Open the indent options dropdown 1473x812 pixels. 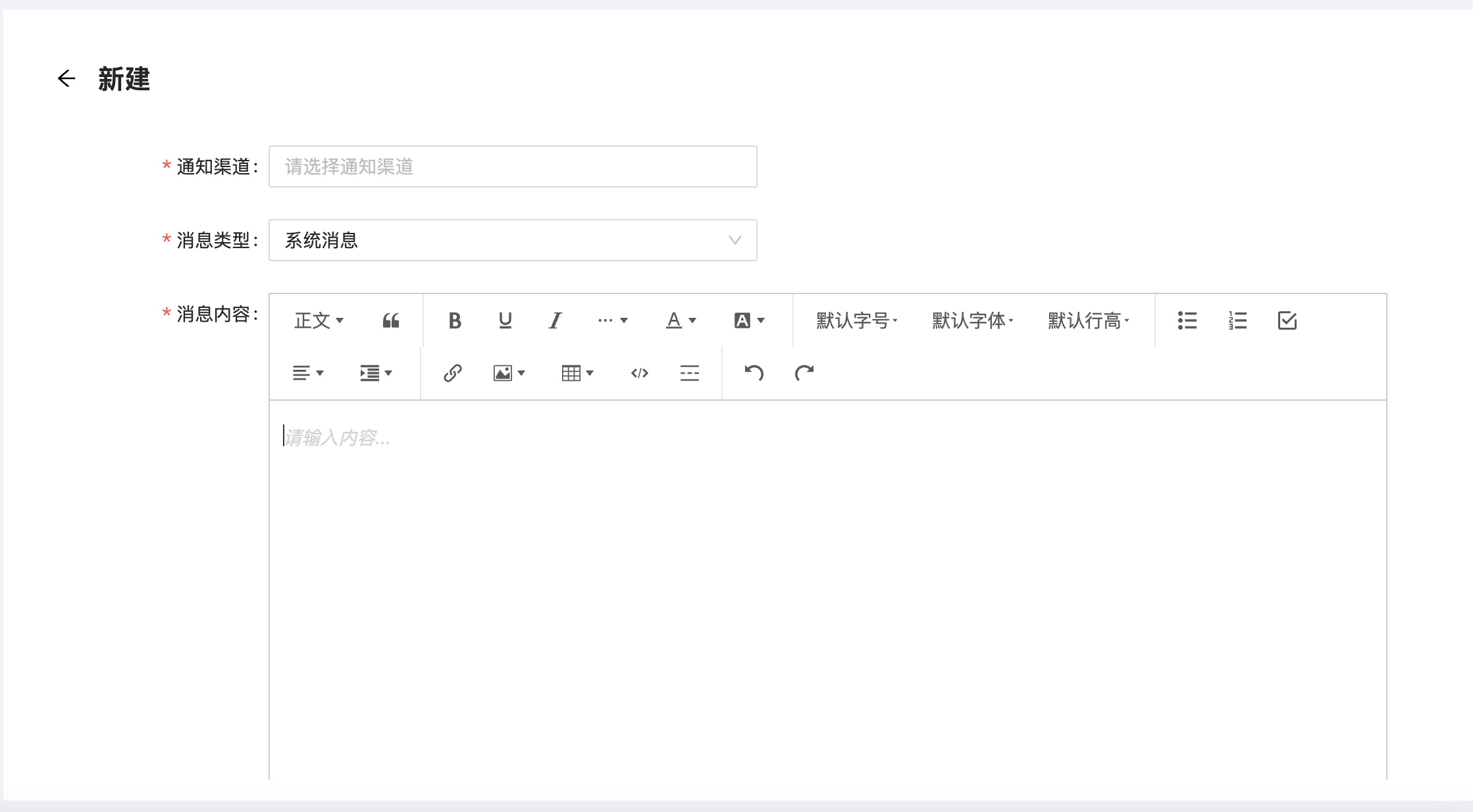[376, 373]
